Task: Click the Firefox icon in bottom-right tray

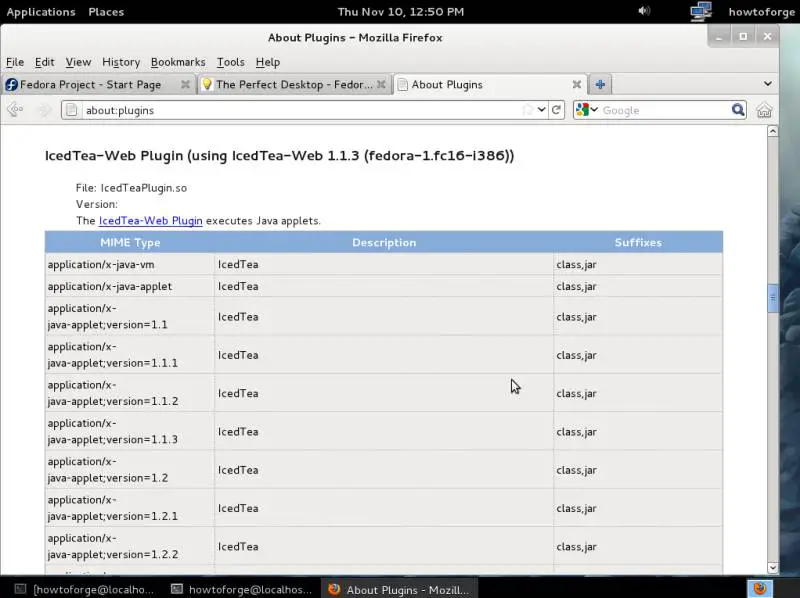Action: (760, 589)
